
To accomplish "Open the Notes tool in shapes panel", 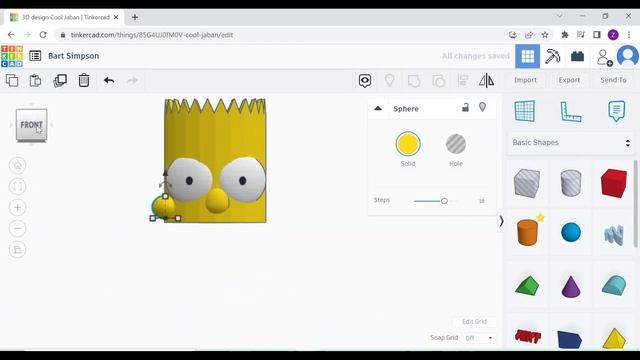I will coord(616,111).
